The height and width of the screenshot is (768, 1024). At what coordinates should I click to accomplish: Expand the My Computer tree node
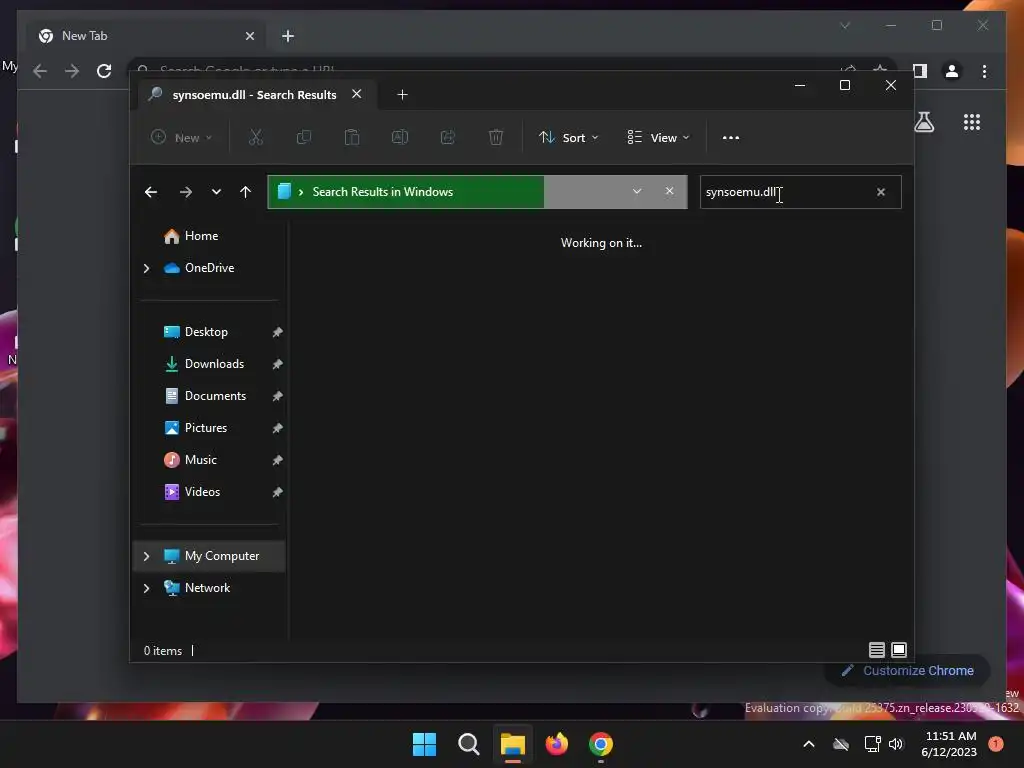tap(146, 556)
